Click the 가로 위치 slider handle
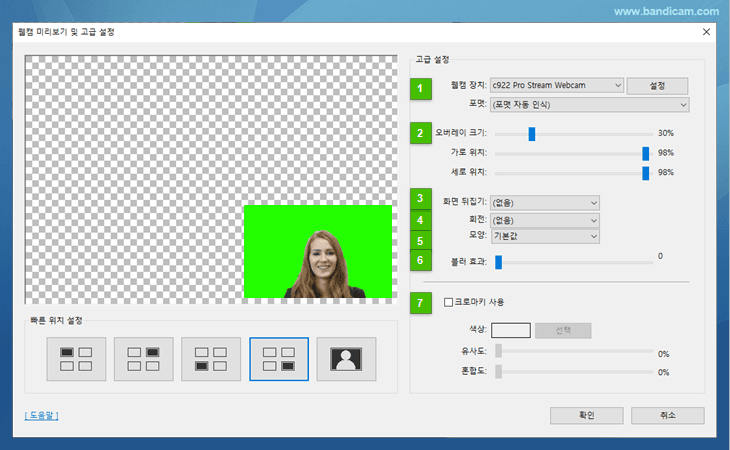Image resolution: width=730 pixels, height=450 pixels. (x=646, y=154)
